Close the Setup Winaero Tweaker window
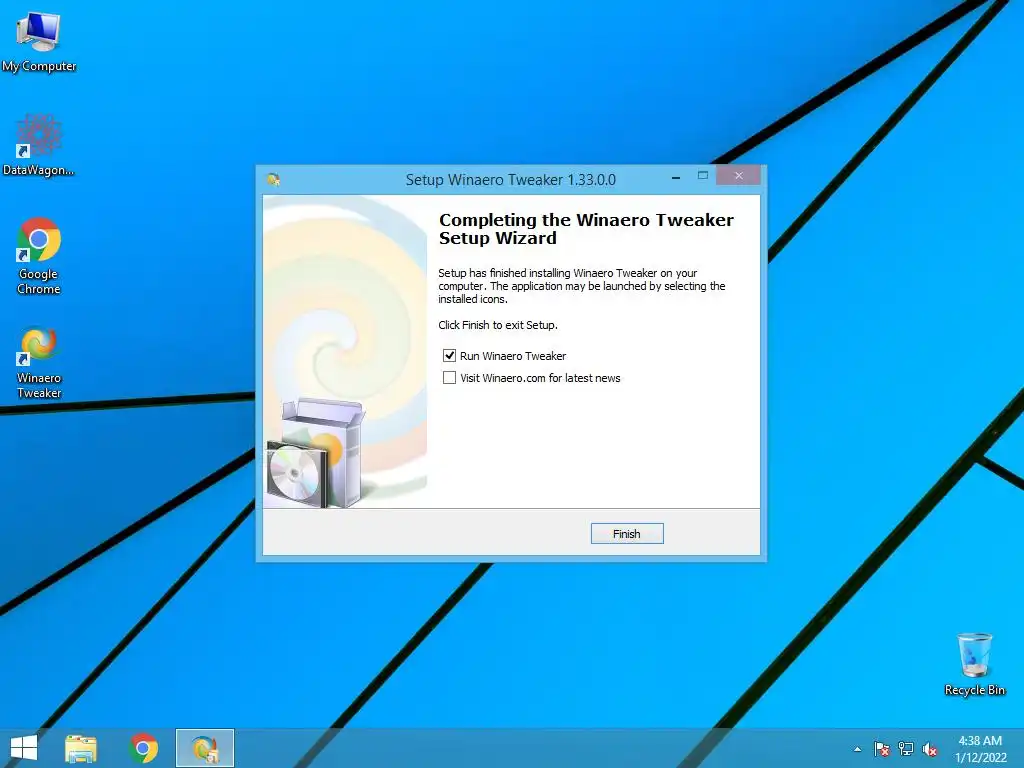 [739, 176]
